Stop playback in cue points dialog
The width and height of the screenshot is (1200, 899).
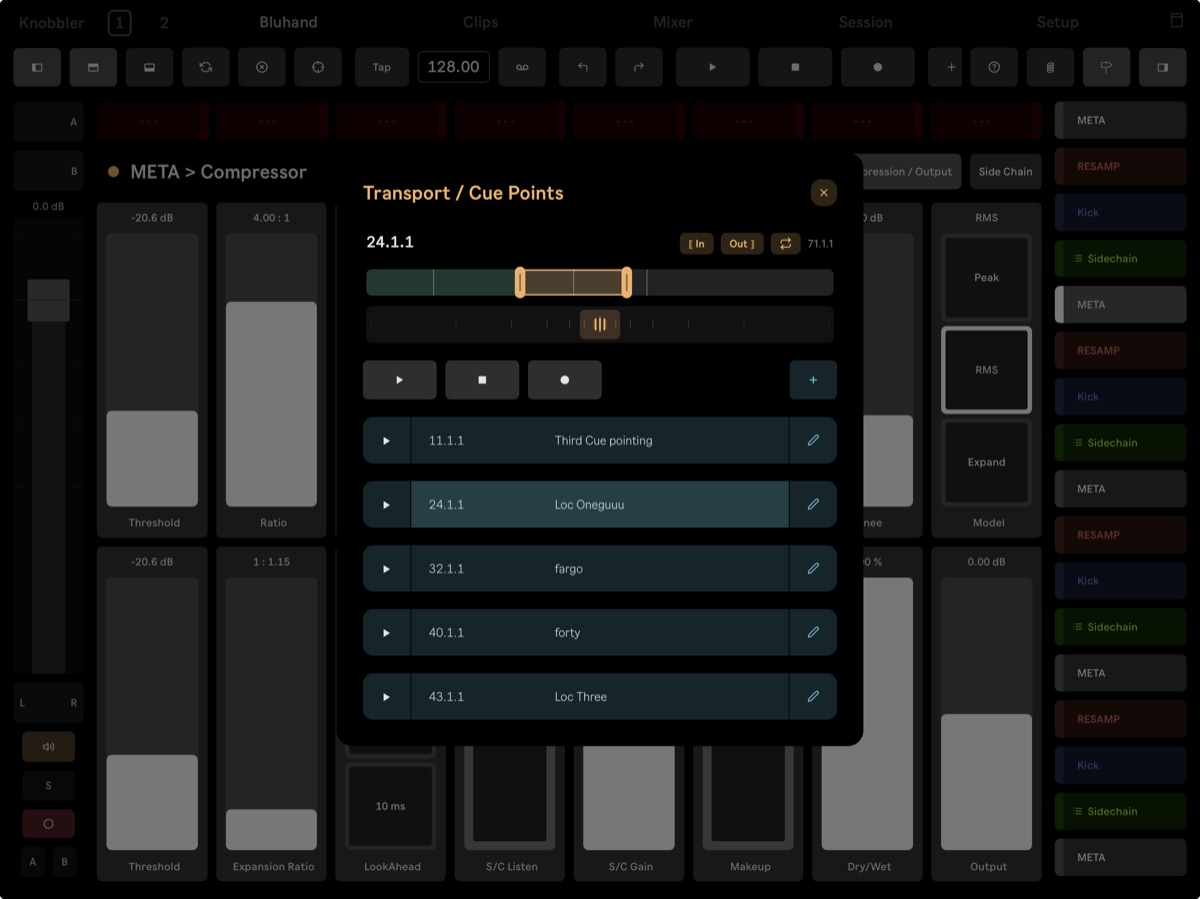click(482, 380)
